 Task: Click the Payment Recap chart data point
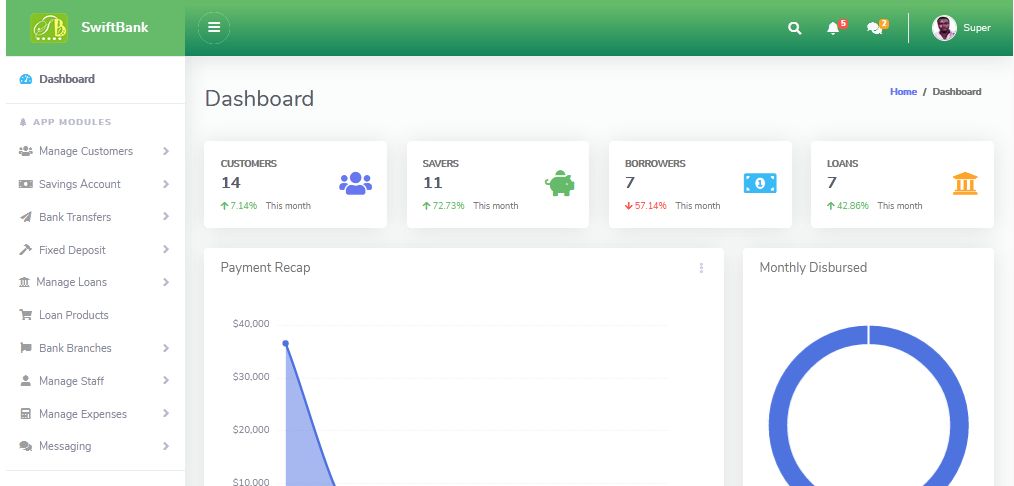(285, 343)
